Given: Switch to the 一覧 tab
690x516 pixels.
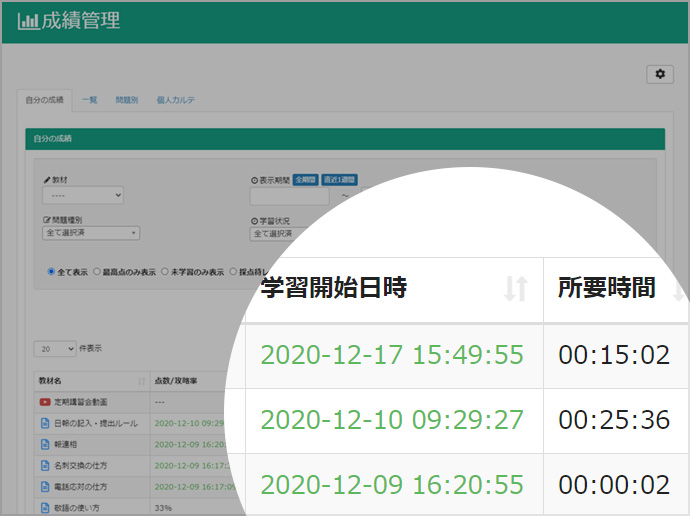Looking at the screenshot, I should pyautogui.click(x=90, y=100).
